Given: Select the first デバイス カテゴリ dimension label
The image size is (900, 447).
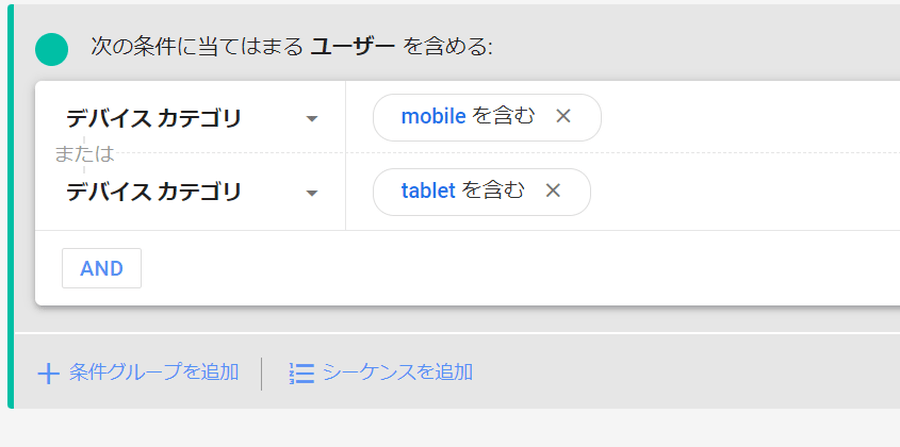Looking at the screenshot, I should click(x=154, y=119).
